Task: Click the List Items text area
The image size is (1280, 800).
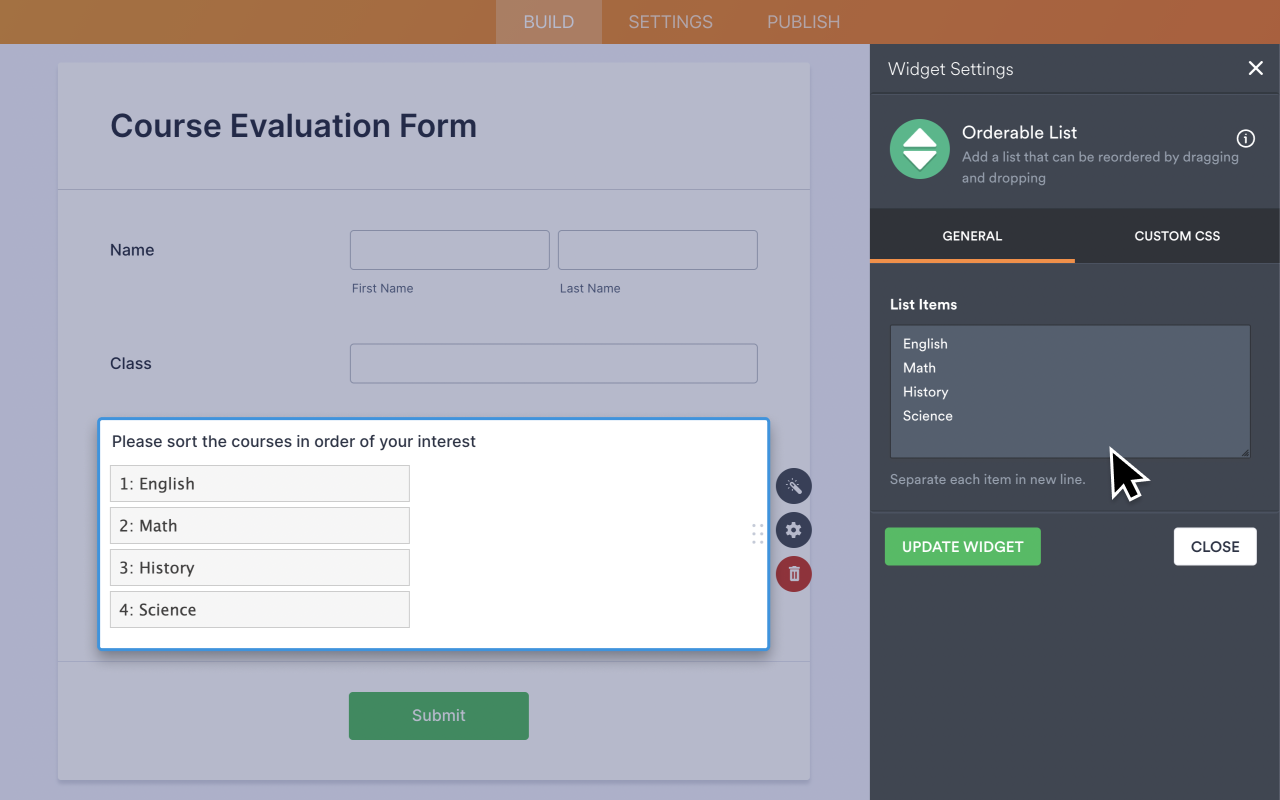Action: tap(1070, 391)
